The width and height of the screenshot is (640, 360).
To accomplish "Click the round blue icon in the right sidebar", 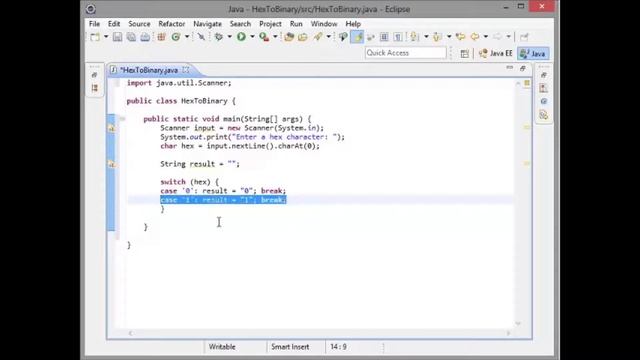I will point(544,101).
